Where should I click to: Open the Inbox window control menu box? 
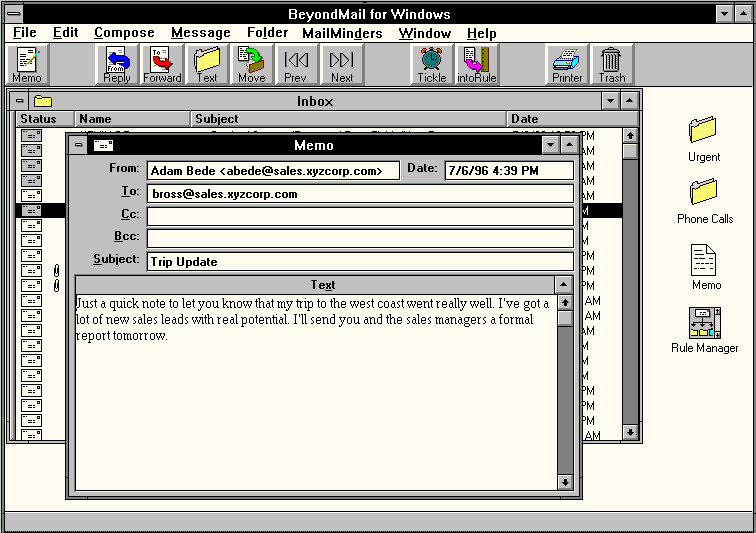[x=20, y=101]
